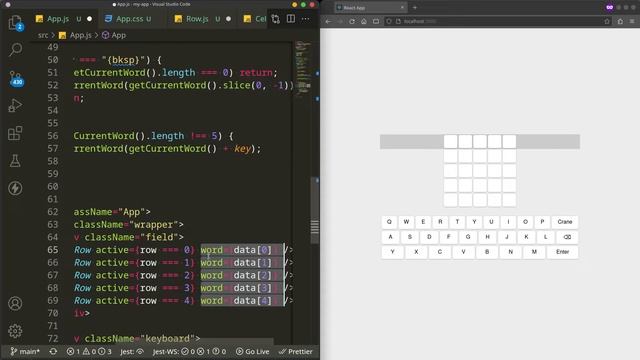Viewport: 640px width, 360px height.
Task: Close the React App browser tab
Action: (x=402, y=7)
